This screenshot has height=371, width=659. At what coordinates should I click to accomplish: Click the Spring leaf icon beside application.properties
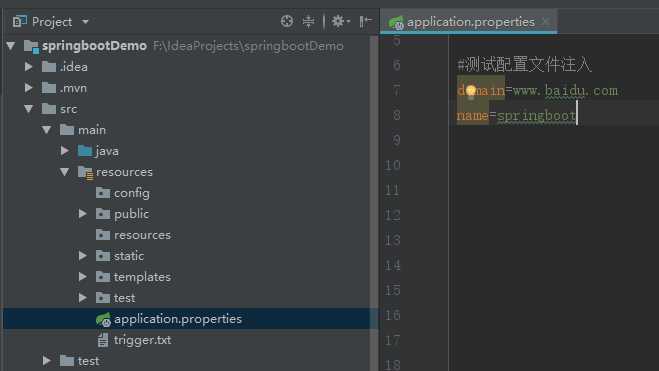tap(103, 319)
